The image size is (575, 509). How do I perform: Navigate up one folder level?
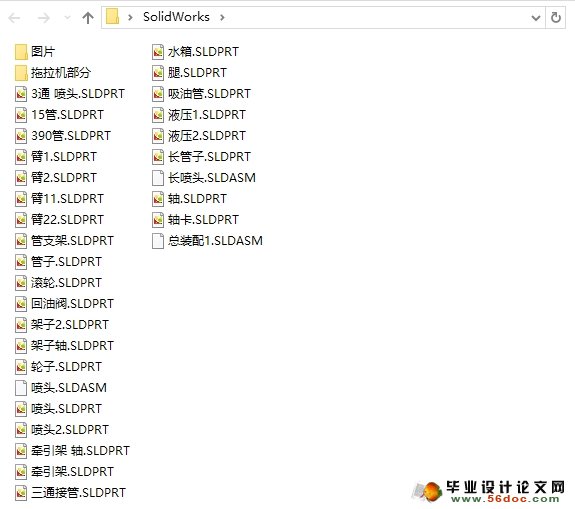pyautogui.click(x=88, y=18)
